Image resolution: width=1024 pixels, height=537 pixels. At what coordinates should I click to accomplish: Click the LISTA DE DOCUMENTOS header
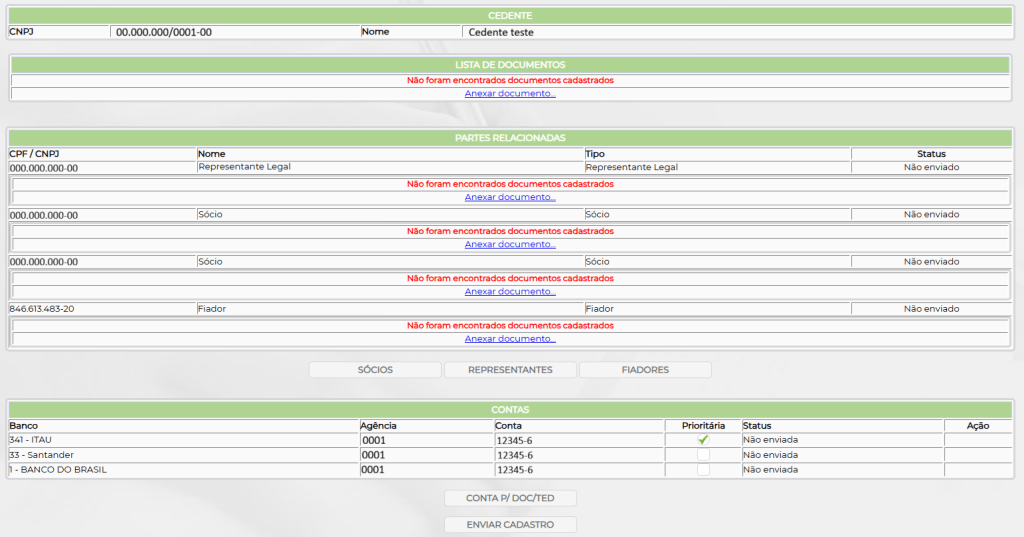click(x=510, y=65)
